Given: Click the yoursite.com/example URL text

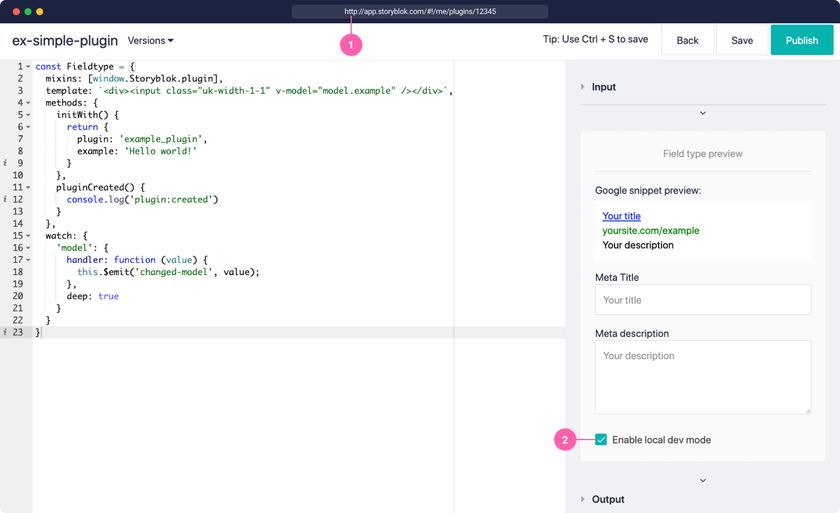Looking at the screenshot, I should [650, 230].
